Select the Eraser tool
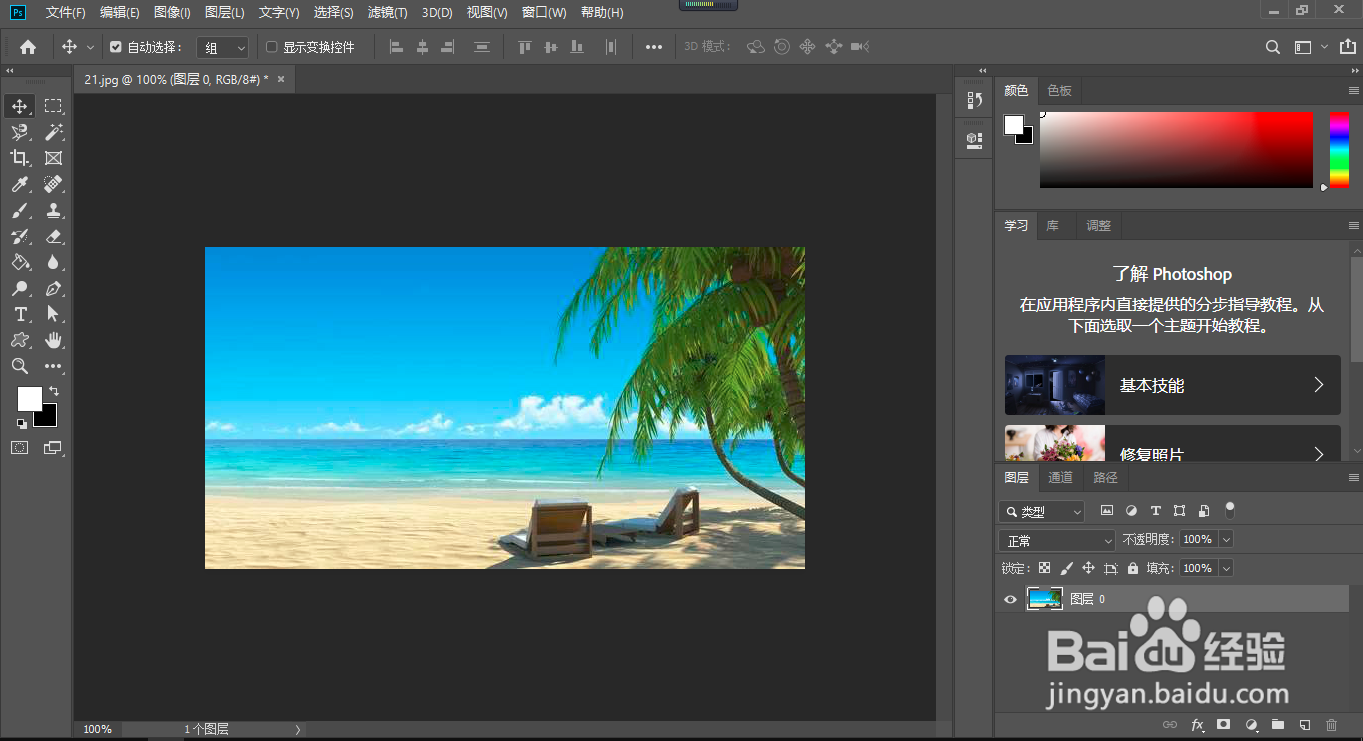 point(53,236)
